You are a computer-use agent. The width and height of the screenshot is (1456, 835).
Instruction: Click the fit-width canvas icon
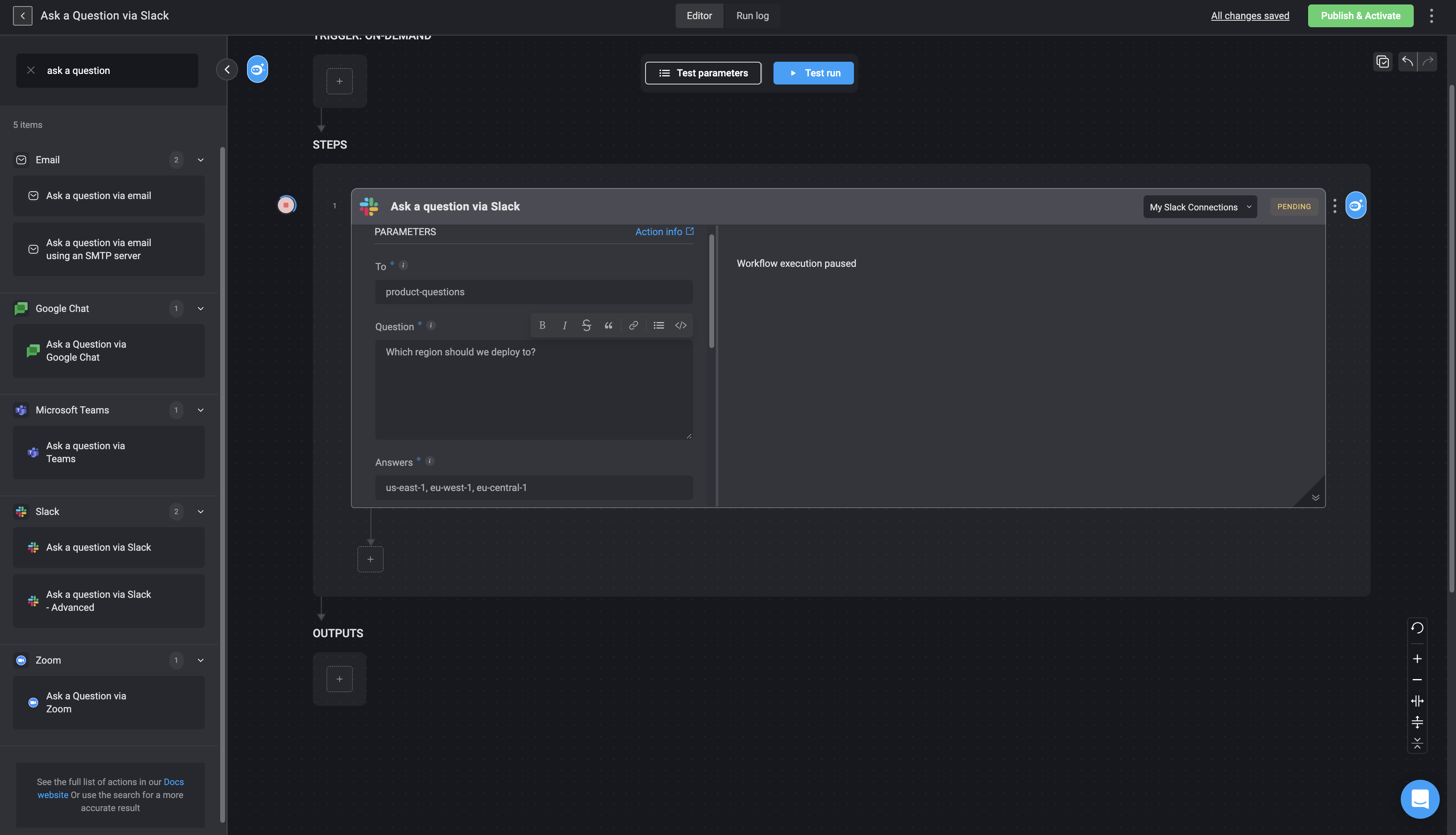pos(1417,701)
